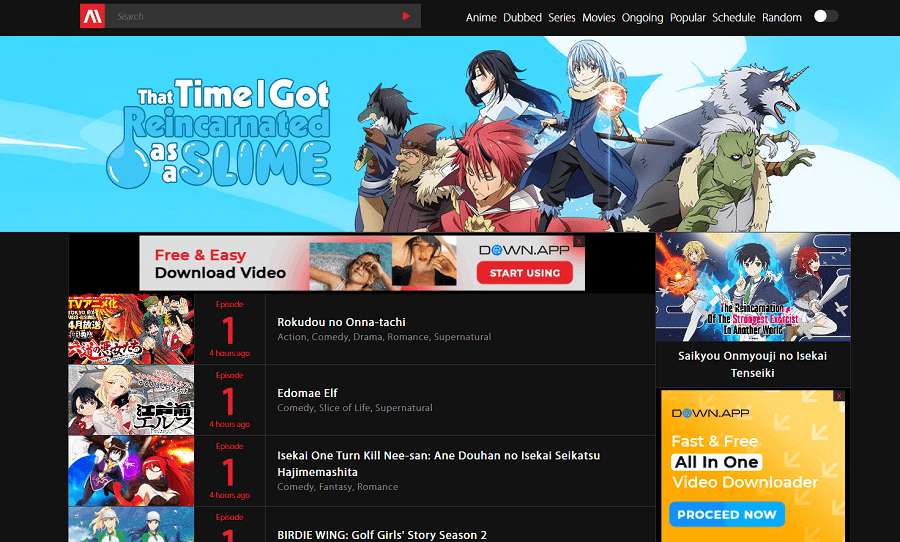Open the Edomae Elf thumbnail
Image resolution: width=900 pixels, height=542 pixels.
point(131,400)
